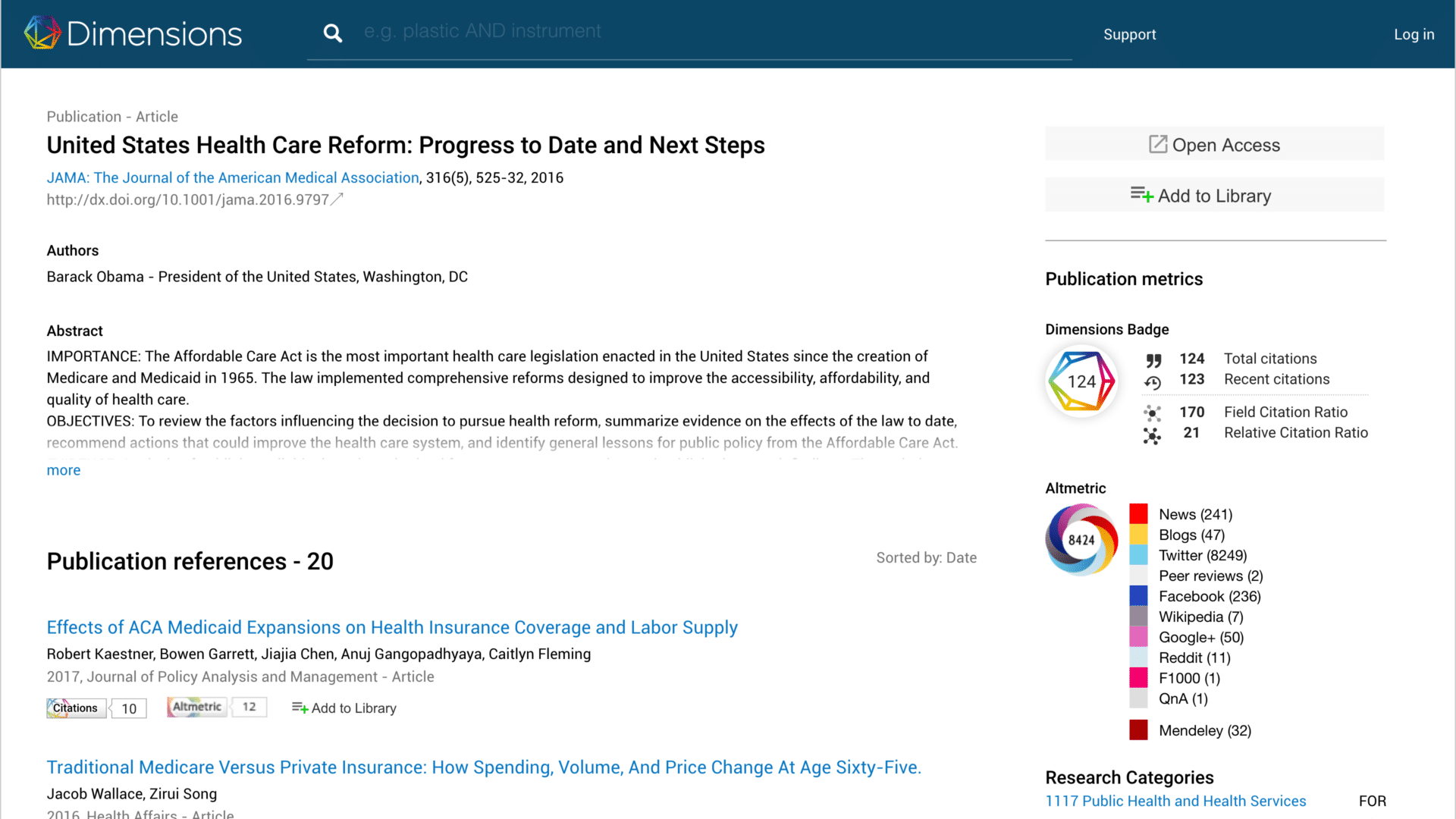
Task: Open the Altmetric donut badge 8424
Action: 1081,540
